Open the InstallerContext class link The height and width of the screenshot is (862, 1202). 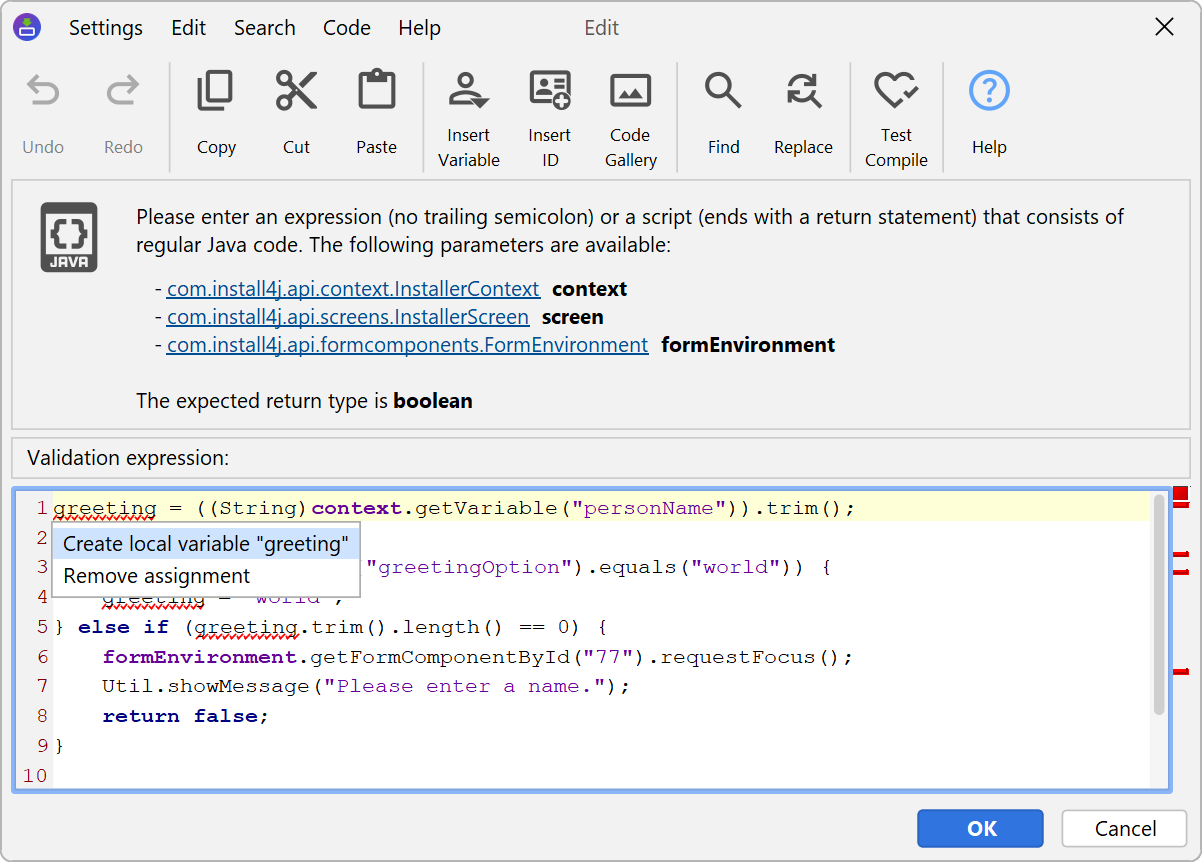353,289
